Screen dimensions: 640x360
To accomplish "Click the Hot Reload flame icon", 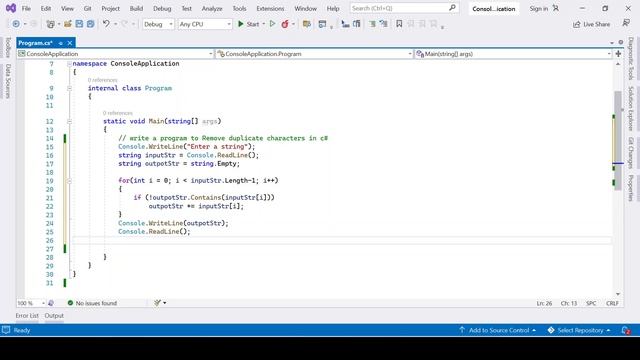I will click(285, 24).
